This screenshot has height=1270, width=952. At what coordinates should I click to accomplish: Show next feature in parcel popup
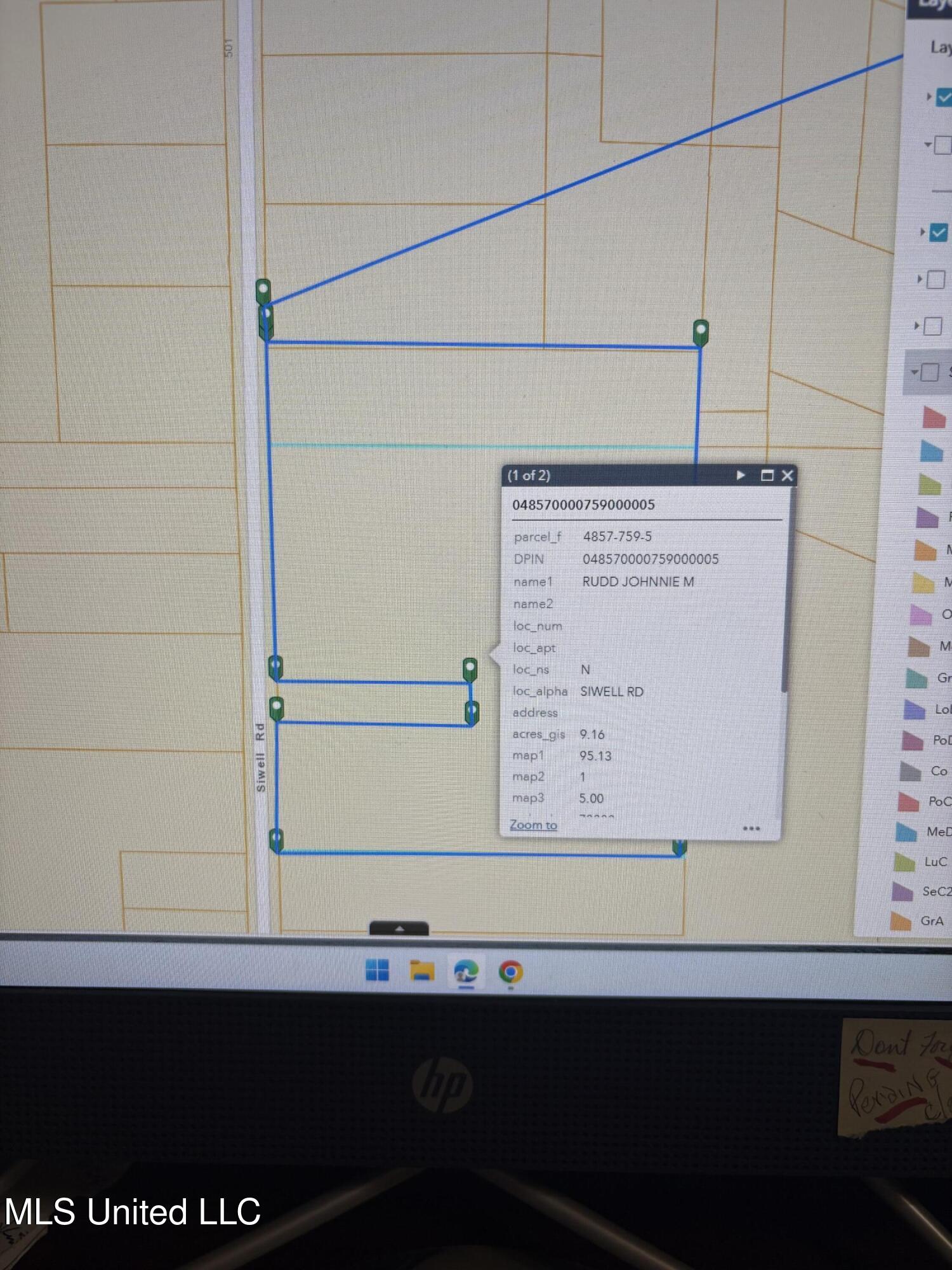tap(740, 476)
